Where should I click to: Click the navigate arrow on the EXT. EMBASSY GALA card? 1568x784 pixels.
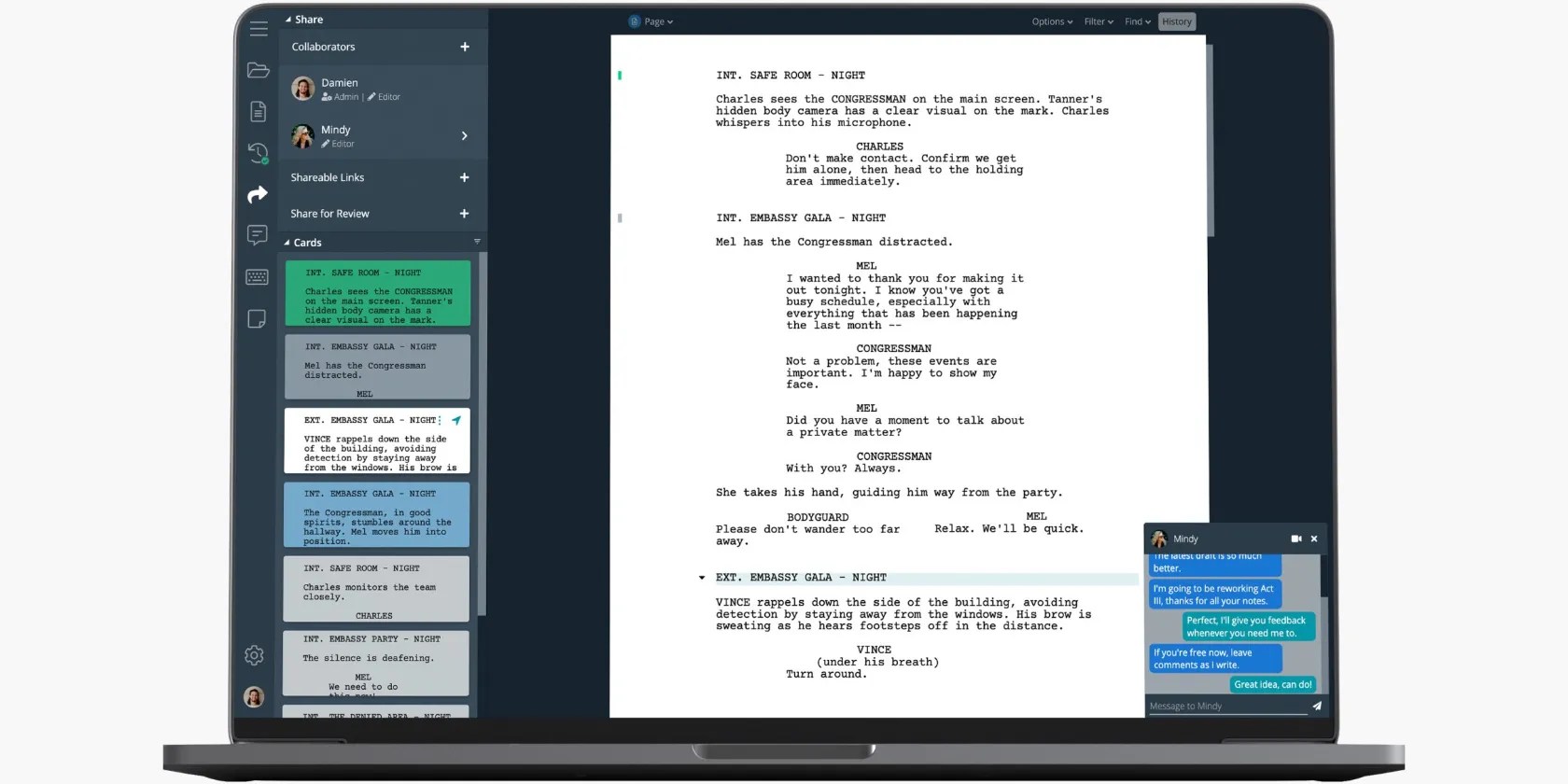[456, 420]
